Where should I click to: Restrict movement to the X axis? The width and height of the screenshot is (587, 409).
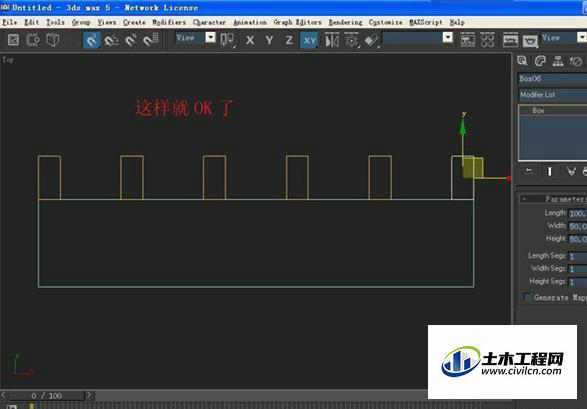coord(250,40)
